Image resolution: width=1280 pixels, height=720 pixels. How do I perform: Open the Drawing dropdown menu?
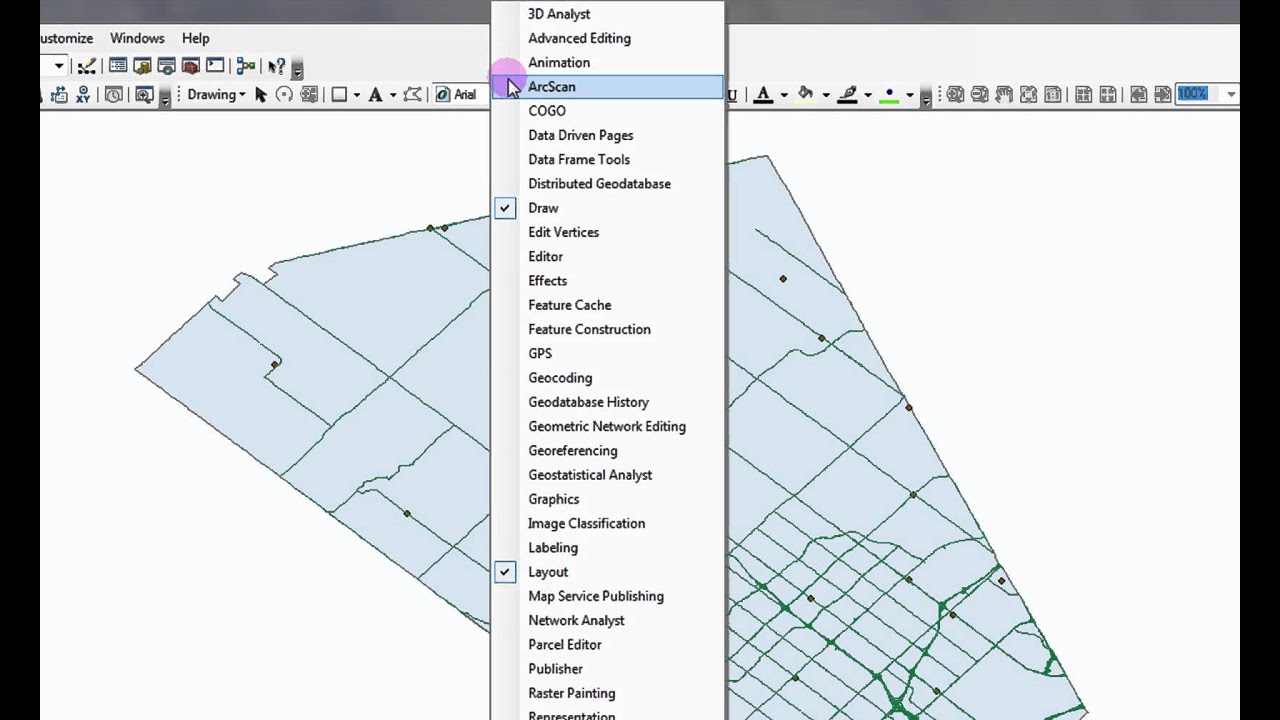pos(216,95)
